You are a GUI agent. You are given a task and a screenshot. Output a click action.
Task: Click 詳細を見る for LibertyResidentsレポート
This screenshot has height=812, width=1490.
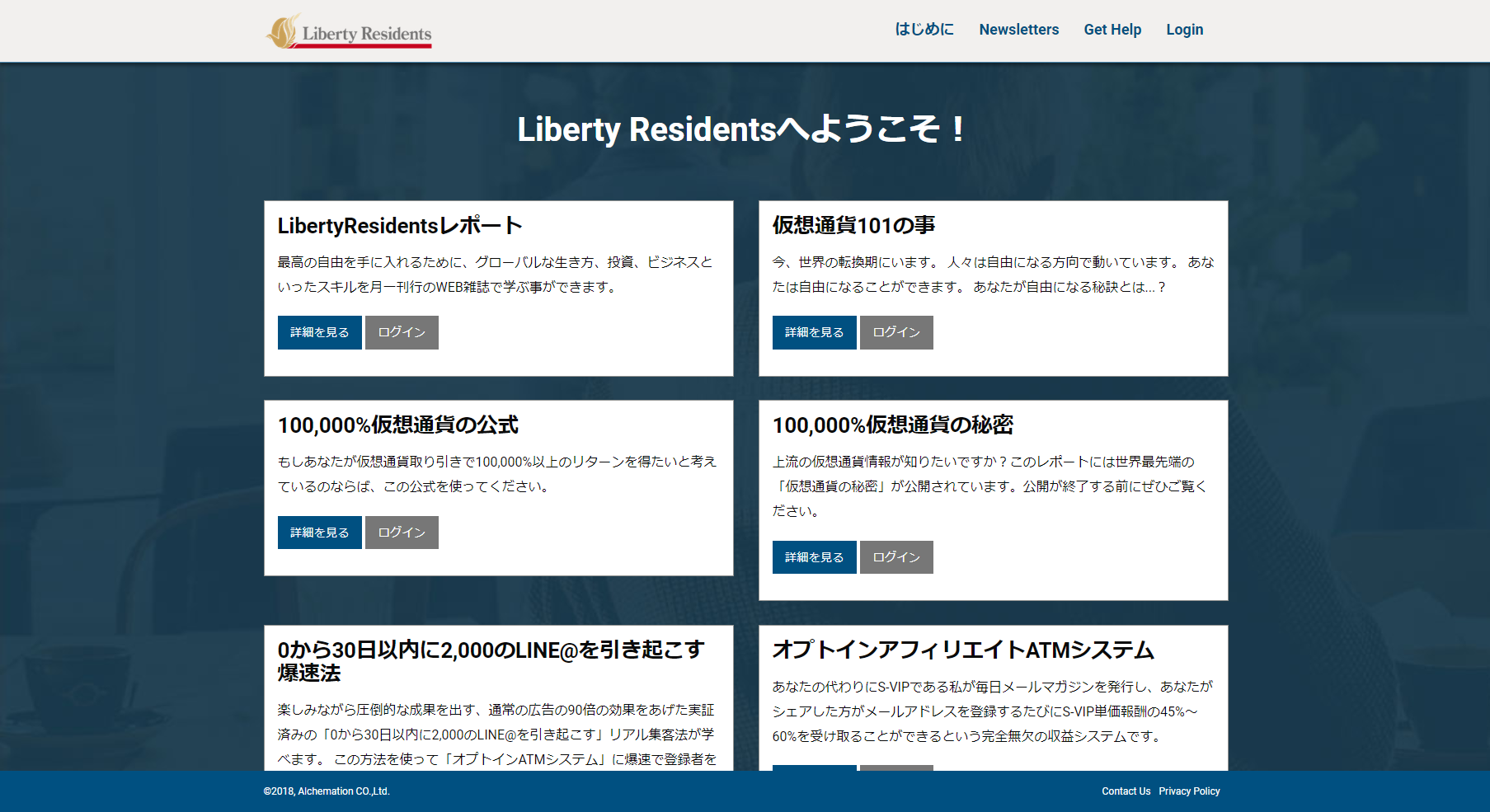click(320, 332)
